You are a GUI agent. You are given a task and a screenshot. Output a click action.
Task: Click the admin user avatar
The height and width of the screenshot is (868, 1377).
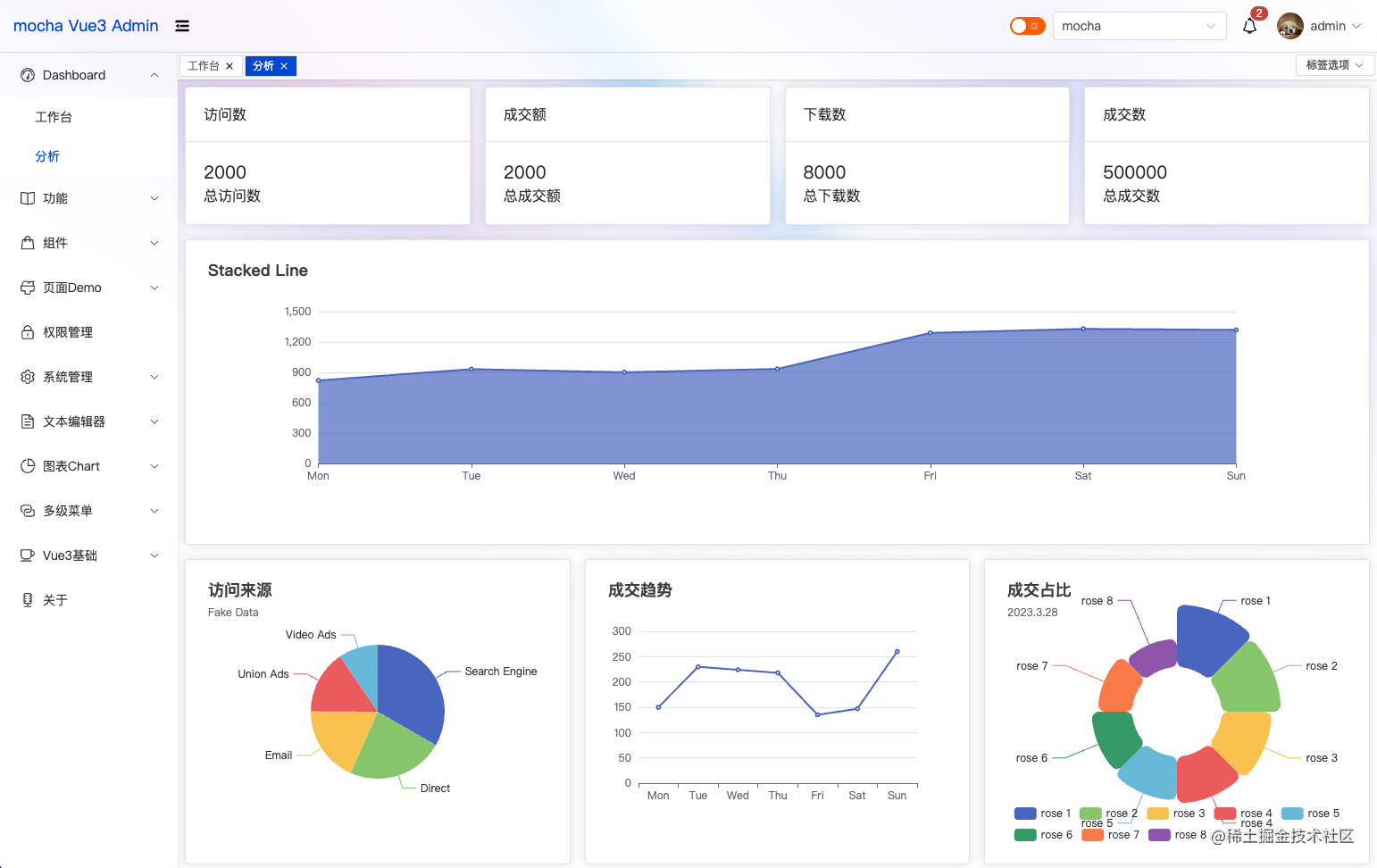1290,26
